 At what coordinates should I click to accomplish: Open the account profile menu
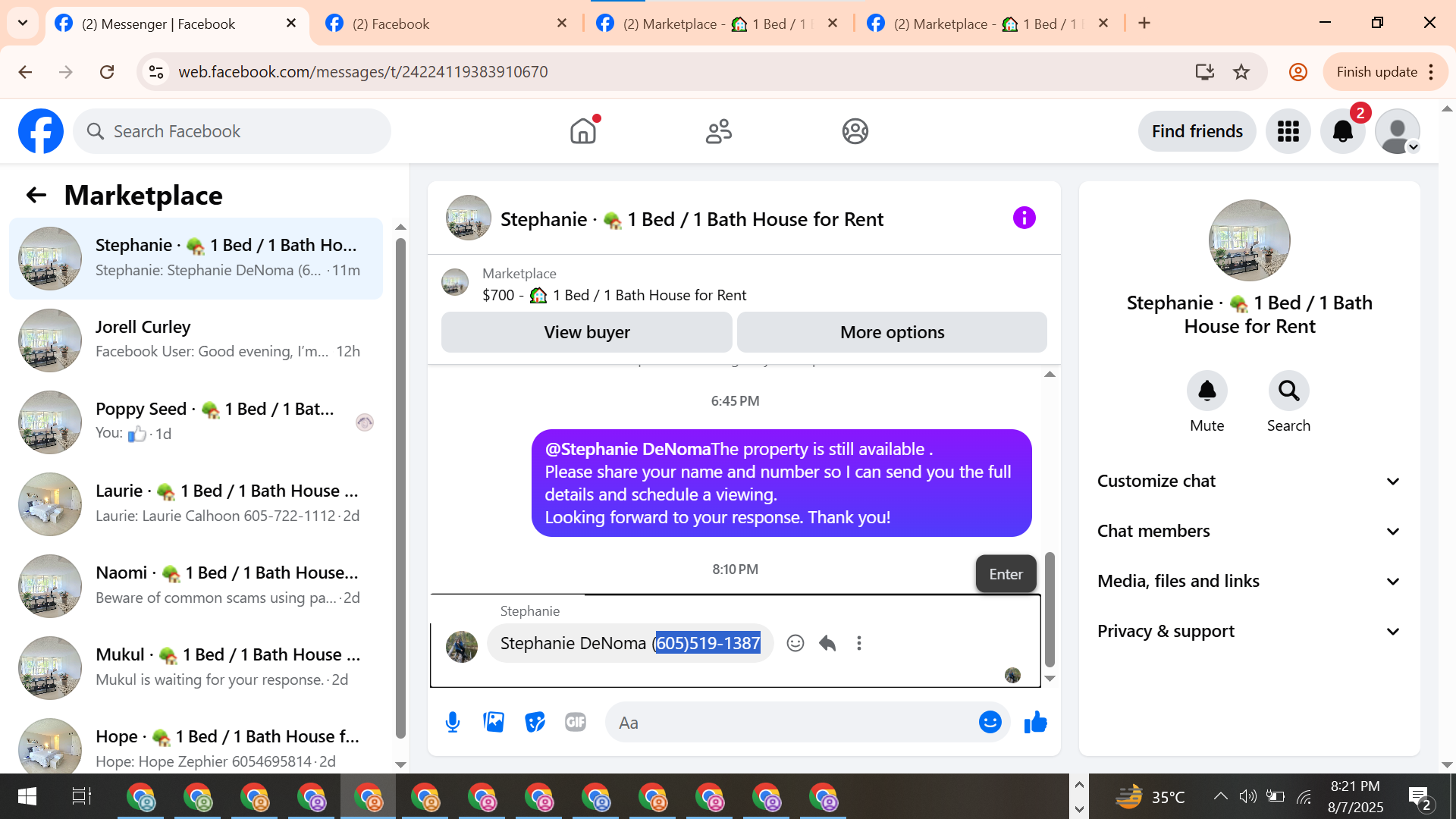1398,131
